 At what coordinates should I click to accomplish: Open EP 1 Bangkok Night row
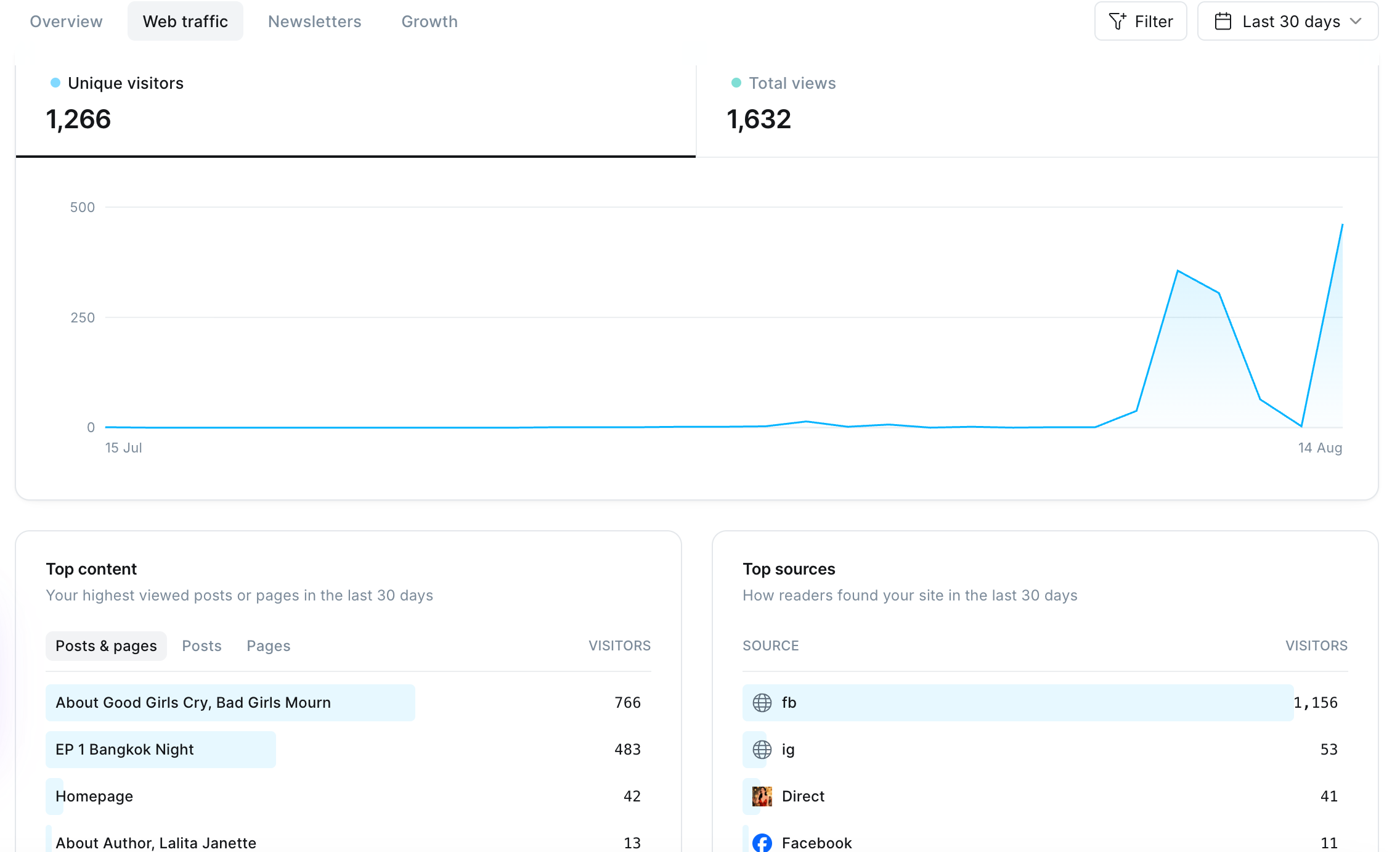pos(348,750)
